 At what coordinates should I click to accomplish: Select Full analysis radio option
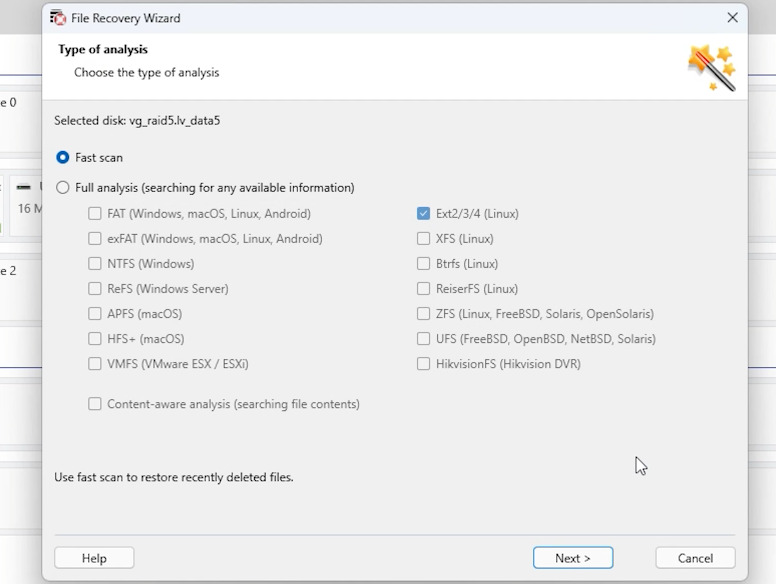[62, 188]
